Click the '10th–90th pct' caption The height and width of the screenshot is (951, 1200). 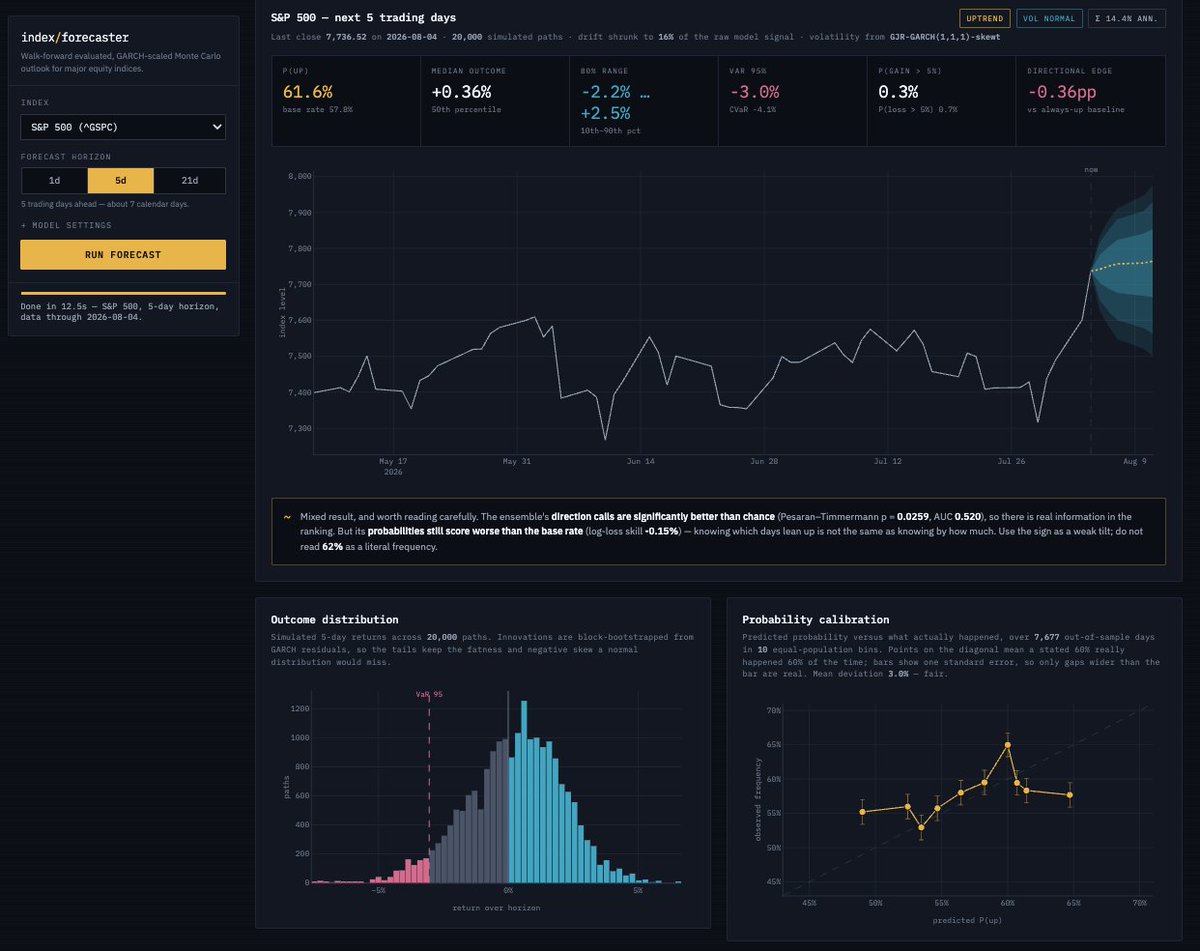612,131
